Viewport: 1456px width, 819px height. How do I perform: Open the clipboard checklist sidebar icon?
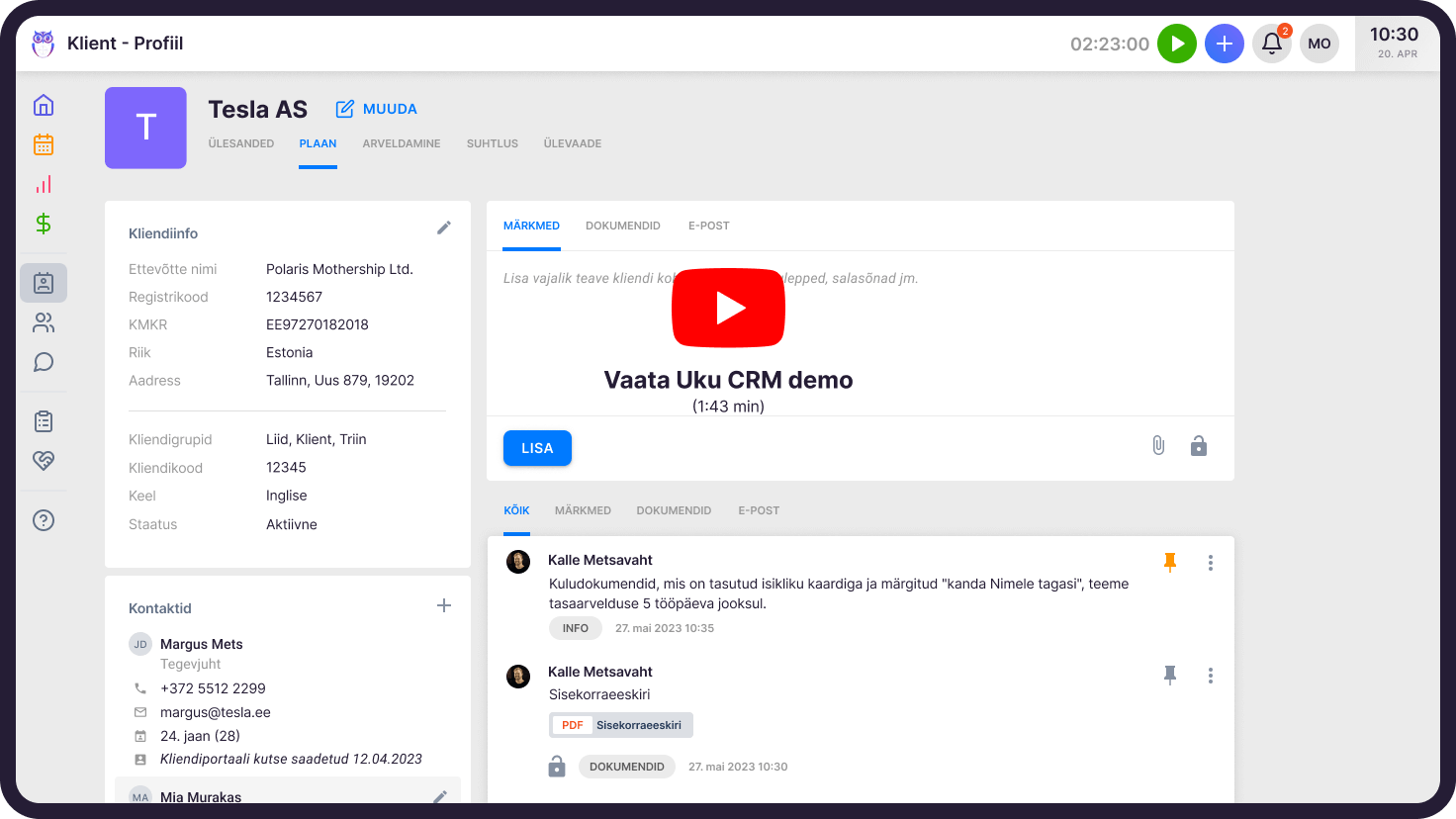(44, 421)
